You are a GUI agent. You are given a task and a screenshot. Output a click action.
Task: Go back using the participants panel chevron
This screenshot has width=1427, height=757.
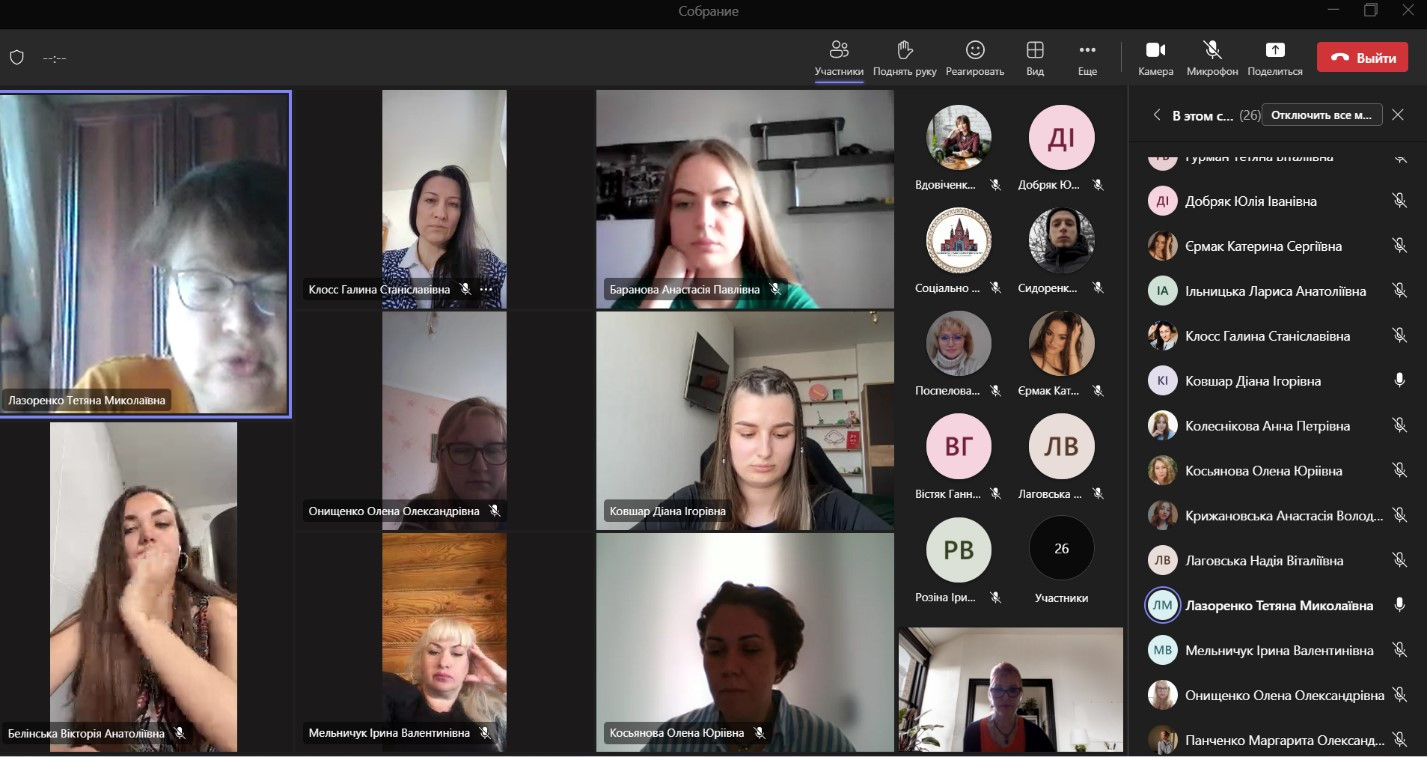tap(1157, 115)
